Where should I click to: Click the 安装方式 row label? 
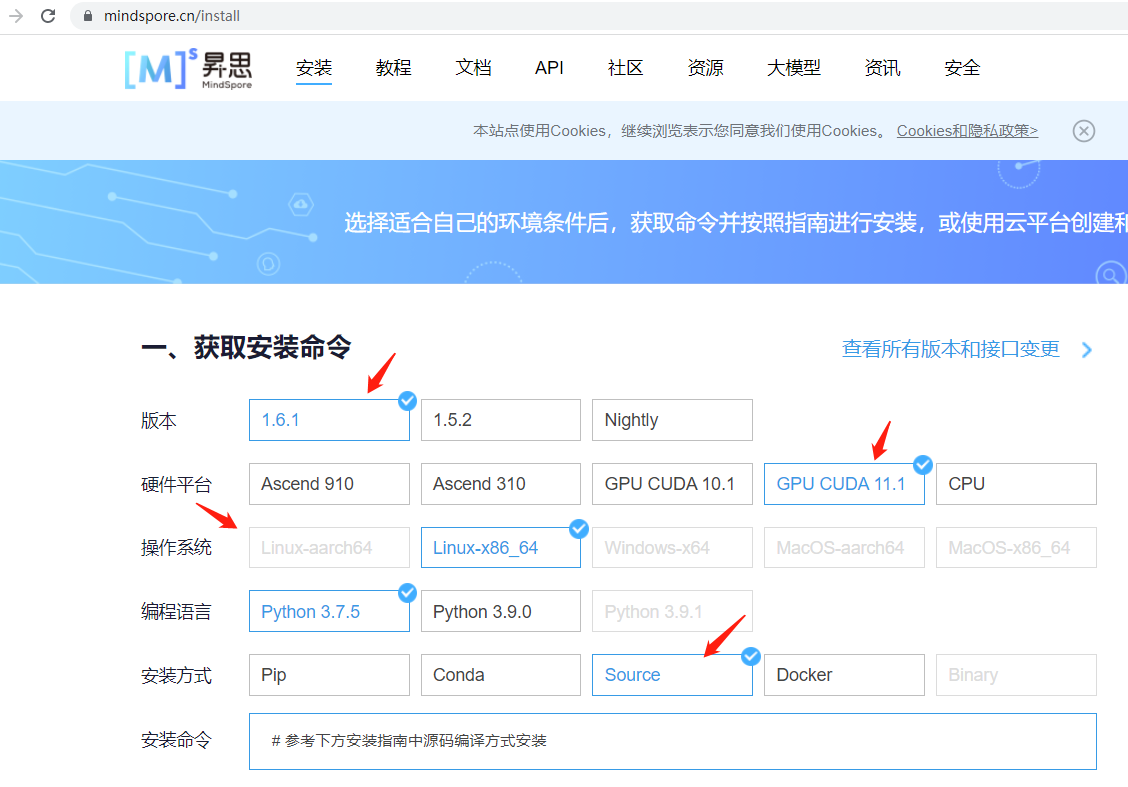pyautogui.click(x=176, y=675)
